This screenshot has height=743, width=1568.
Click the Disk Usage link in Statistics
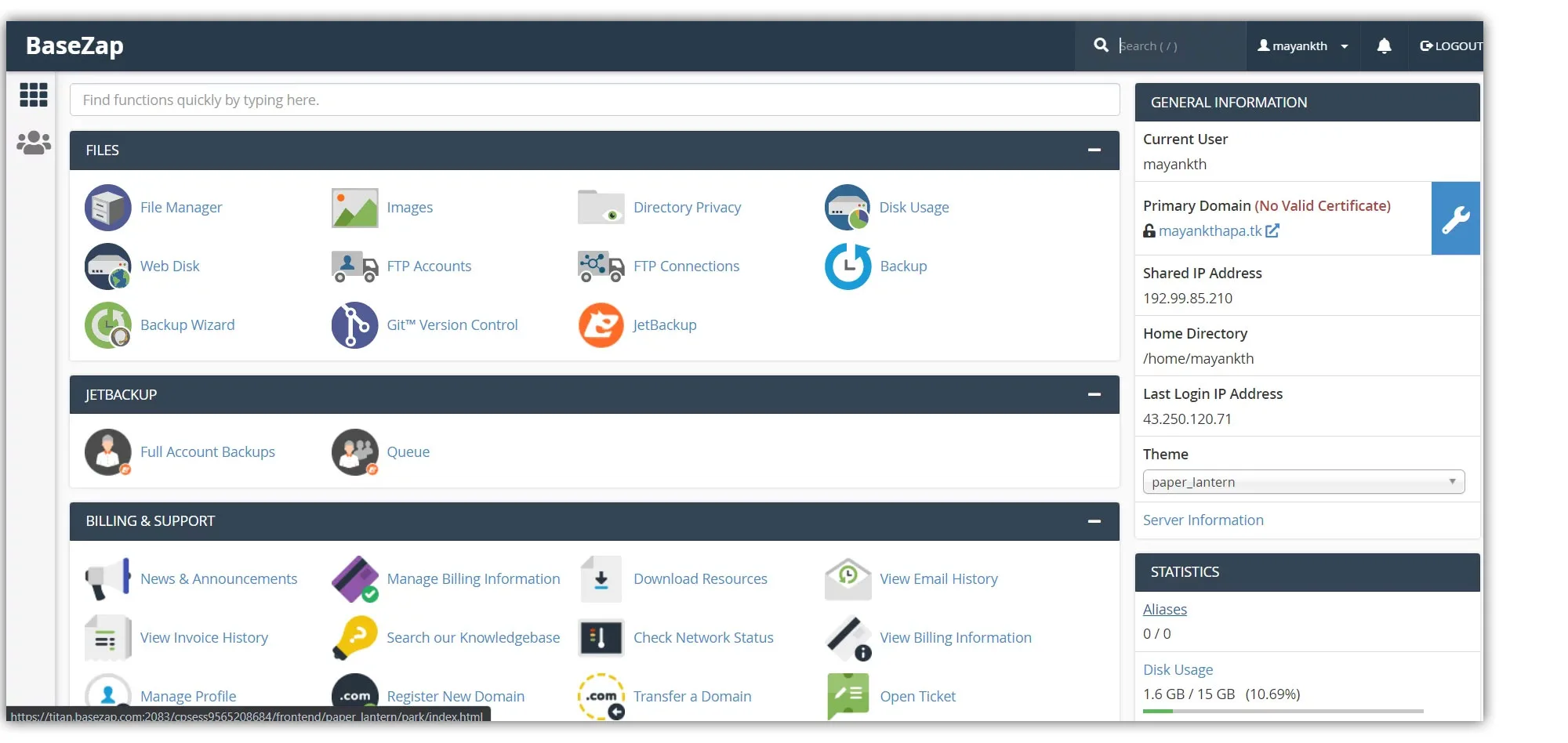point(1178,670)
